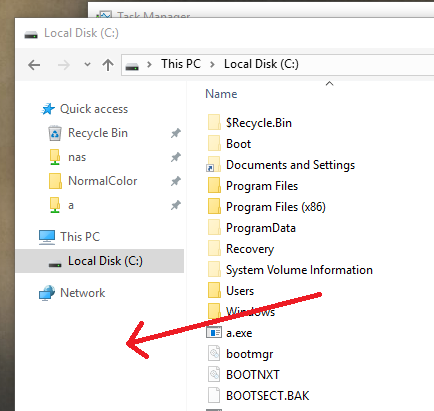Sort files by the Name column
This screenshot has width=434, height=411.
click(x=221, y=94)
